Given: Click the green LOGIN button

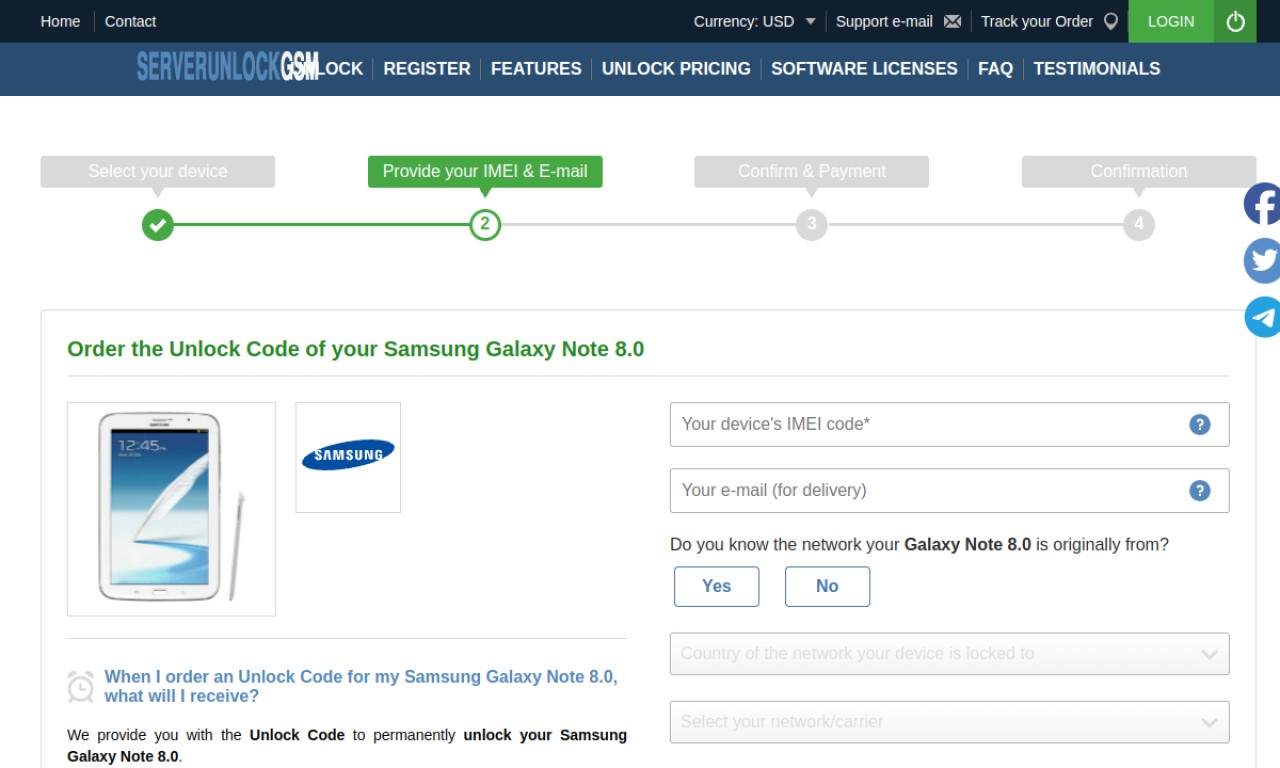Looking at the screenshot, I should click(x=1171, y=21).
